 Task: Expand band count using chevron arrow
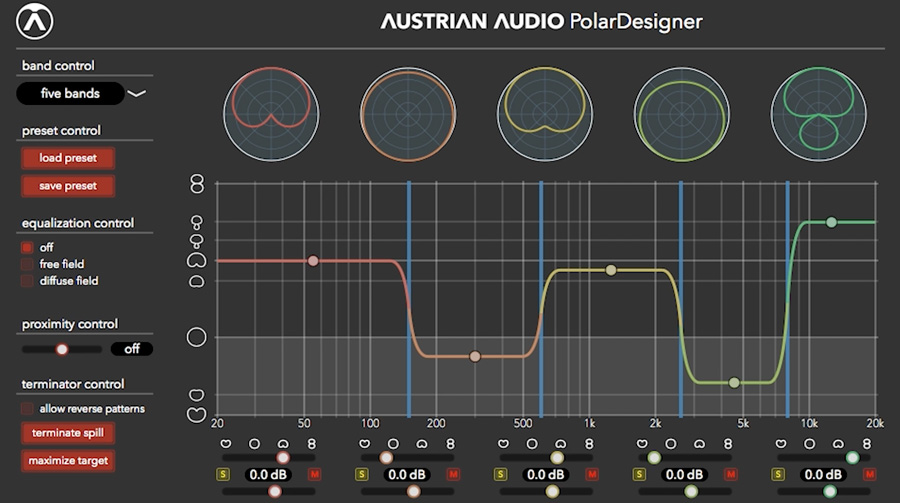click(x=137, y=93)
